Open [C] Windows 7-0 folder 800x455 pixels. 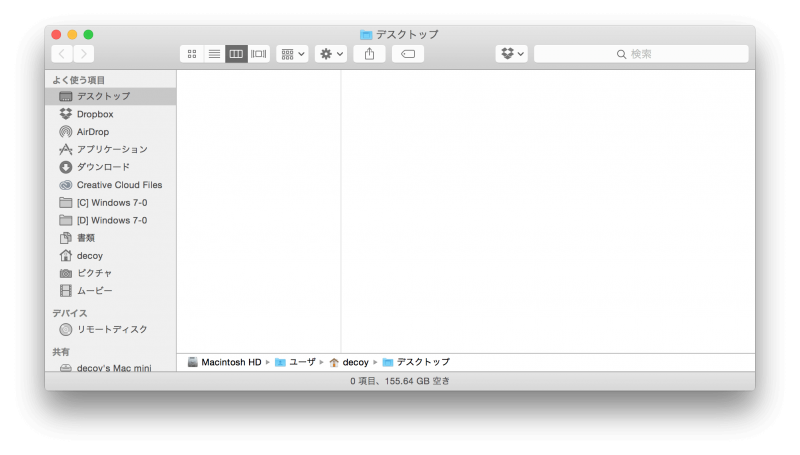pos(110,203)
